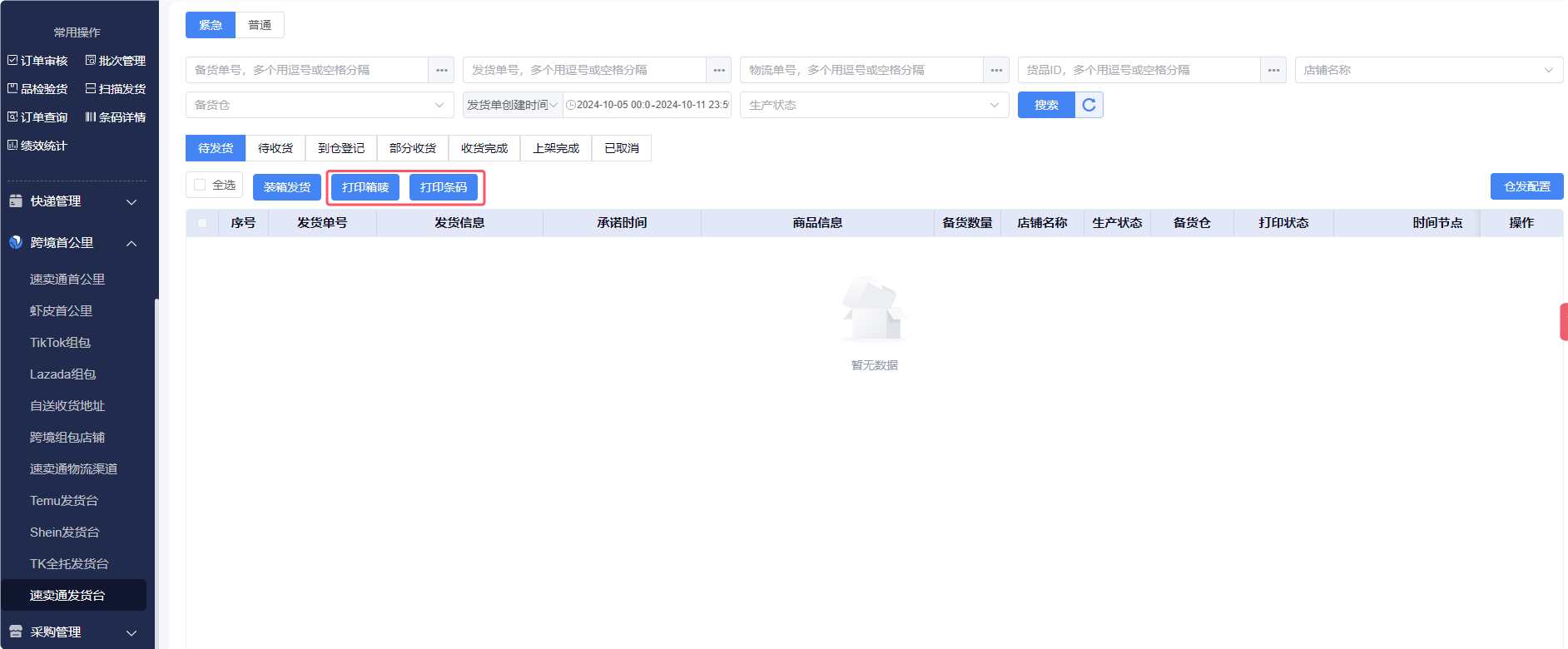1568x649 pixels.
Task: Select the 待收货 status tab
Action: [275, 148]
